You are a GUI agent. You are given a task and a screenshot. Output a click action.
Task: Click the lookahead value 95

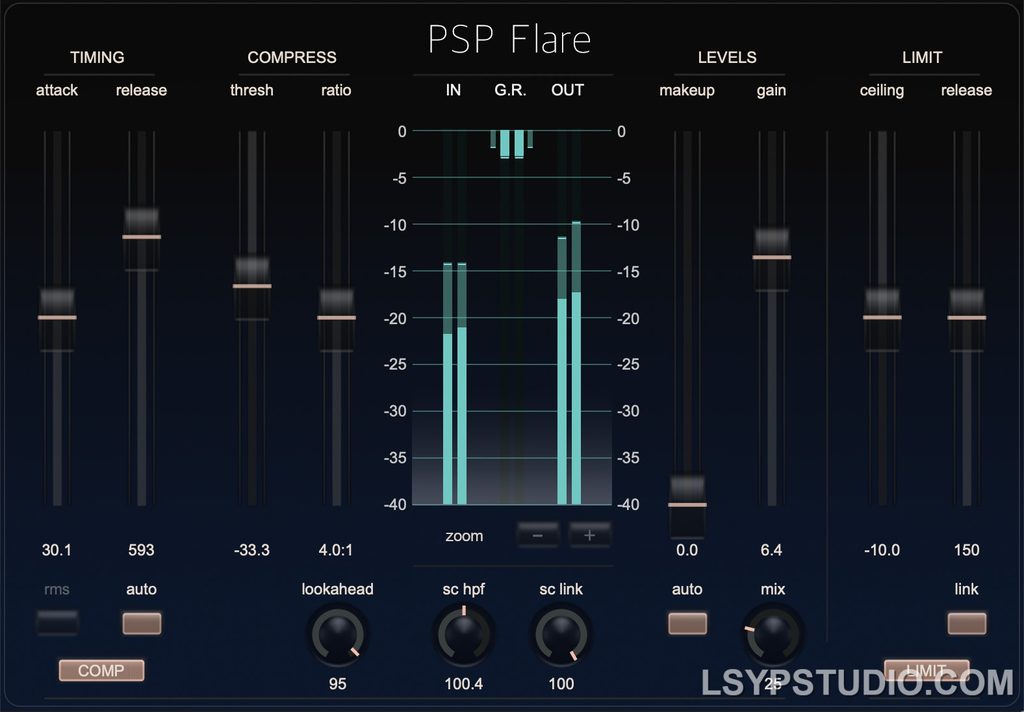[338, 684]
